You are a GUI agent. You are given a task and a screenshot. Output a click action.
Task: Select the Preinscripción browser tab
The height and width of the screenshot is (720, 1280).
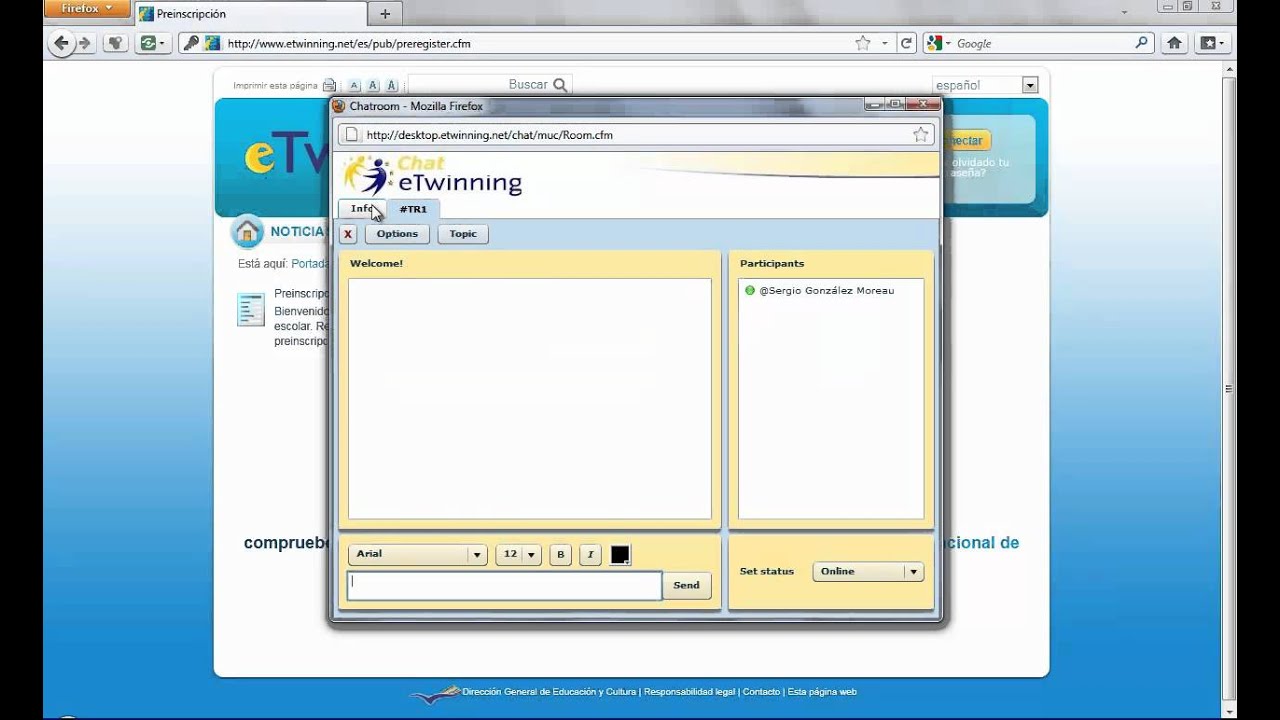(250, 14)
